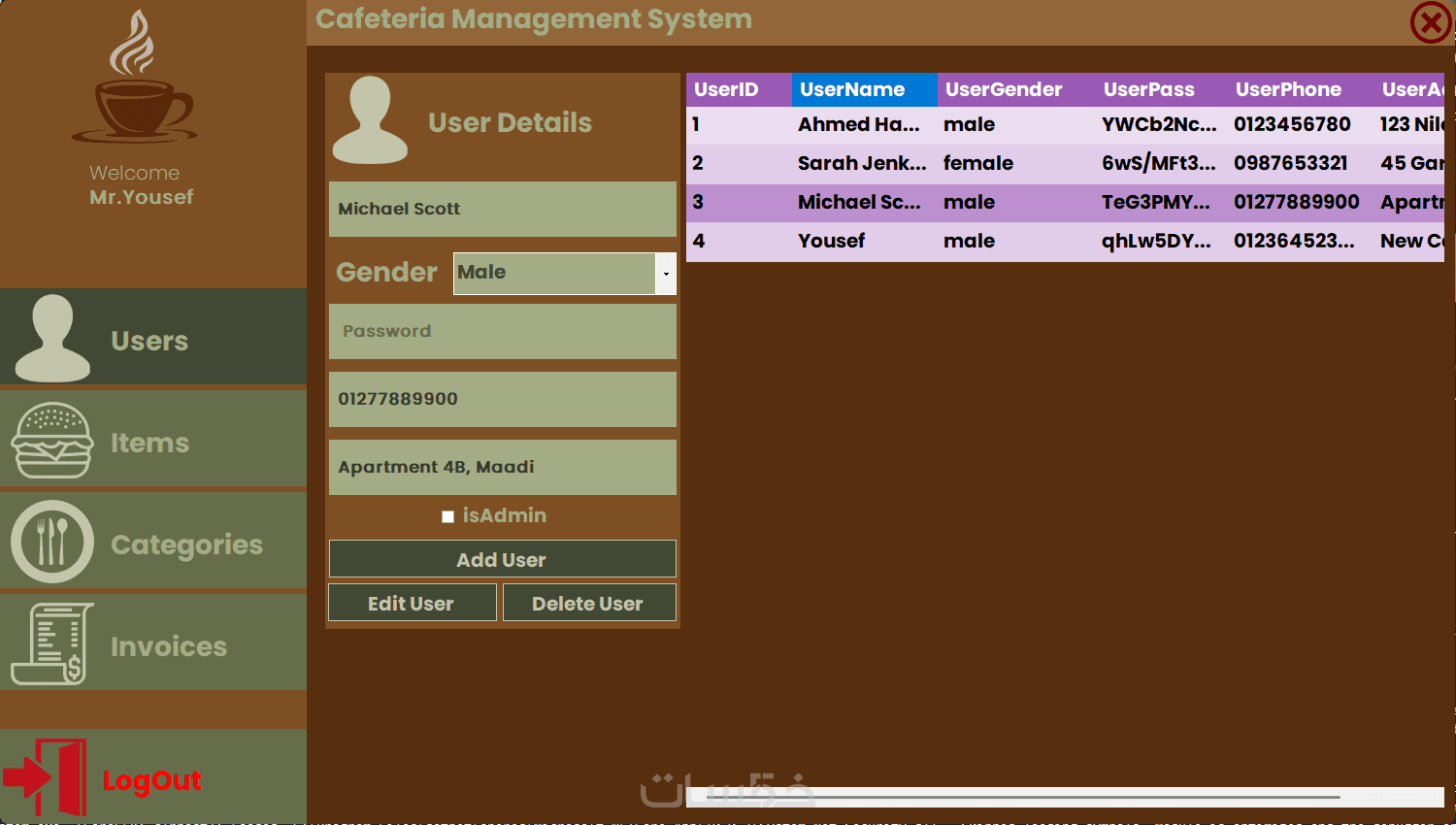The width and height of the screenshot is (1456, 825).
Task: Click the female gender cell
Action: click(x=1016, y=163)
